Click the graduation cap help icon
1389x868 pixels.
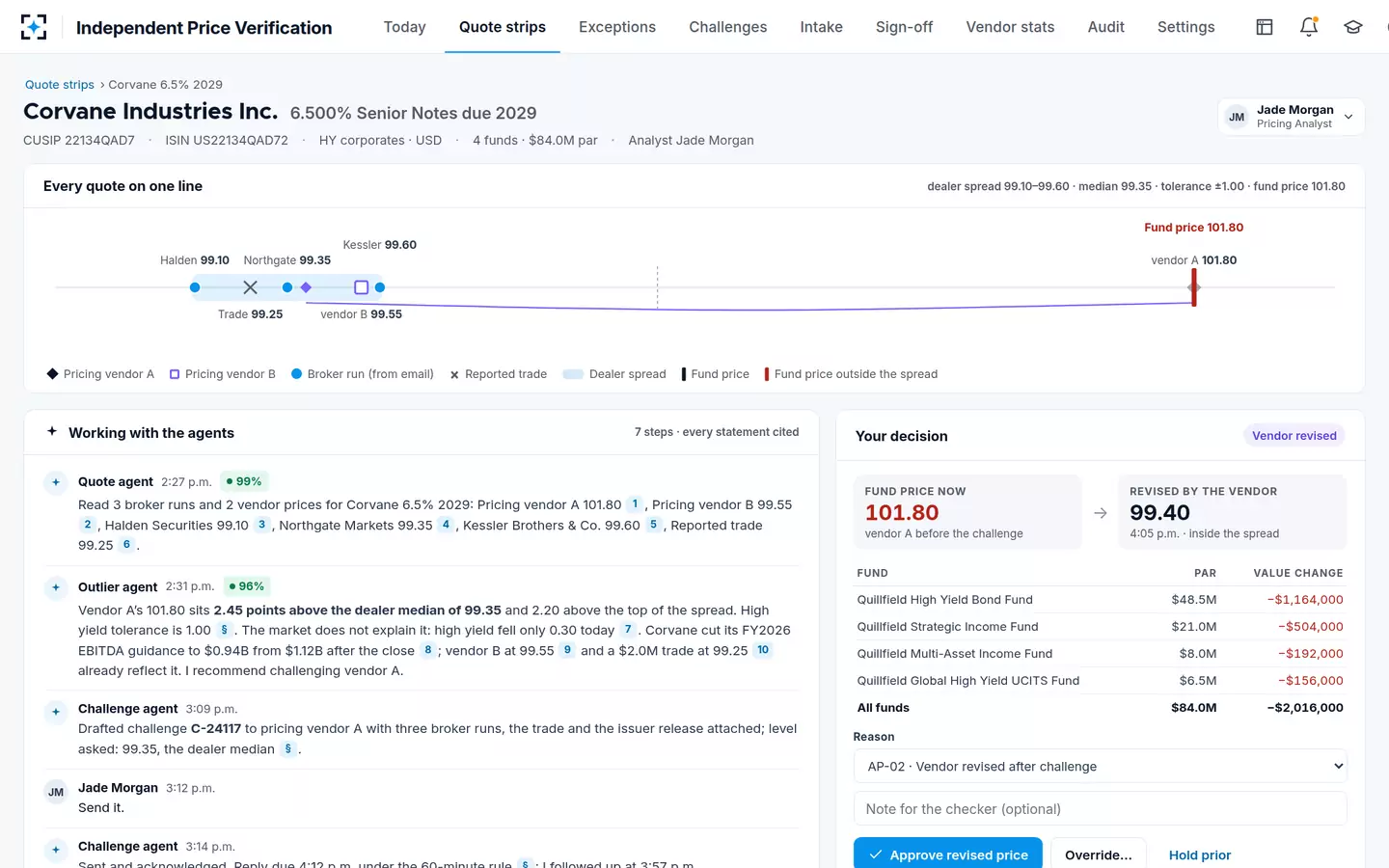click(1353, 27)
